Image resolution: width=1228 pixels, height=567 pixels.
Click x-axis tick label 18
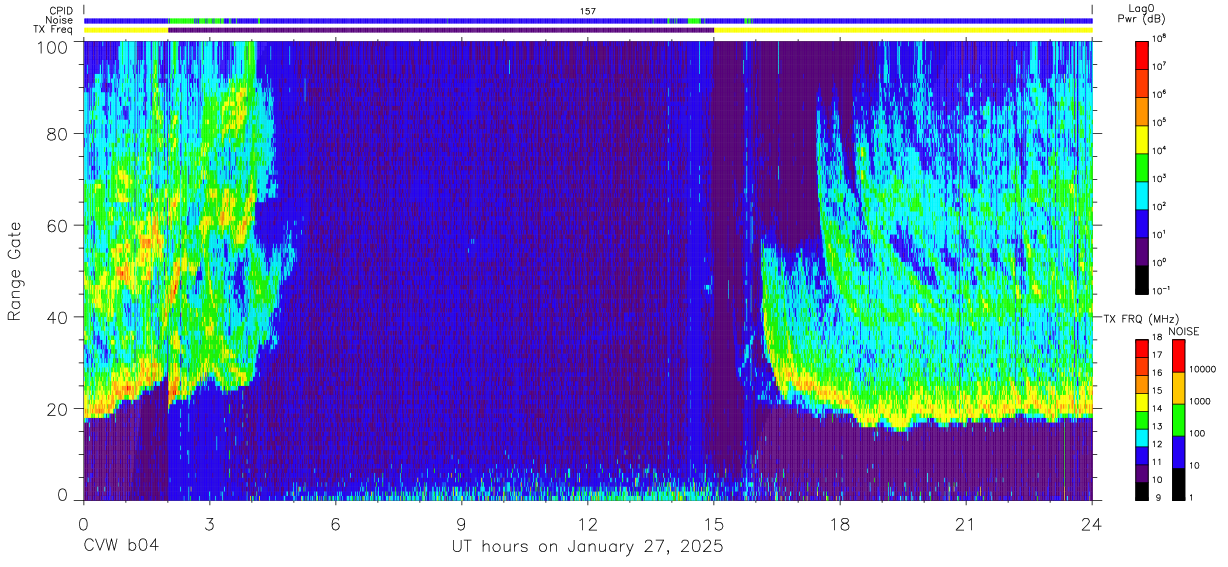pyautogui.click(x=840, y=524)
